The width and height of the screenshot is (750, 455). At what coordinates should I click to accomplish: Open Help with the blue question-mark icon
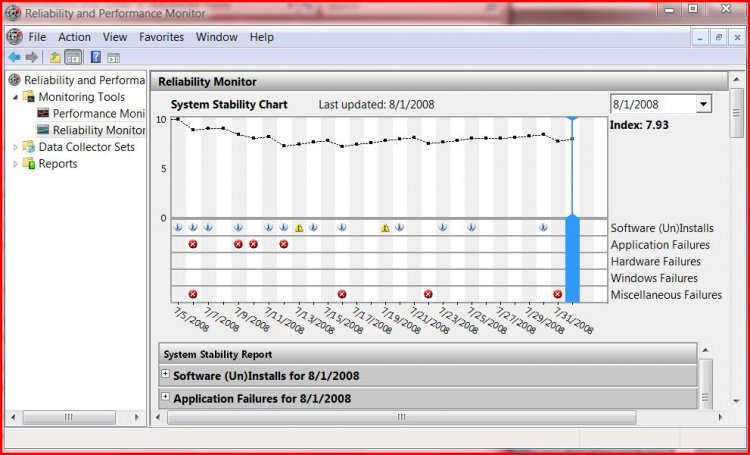96,57
